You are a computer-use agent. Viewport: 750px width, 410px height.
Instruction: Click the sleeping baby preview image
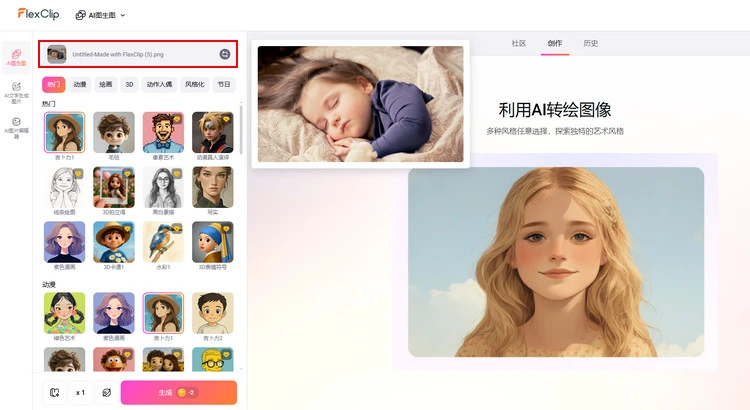(360, 104)
